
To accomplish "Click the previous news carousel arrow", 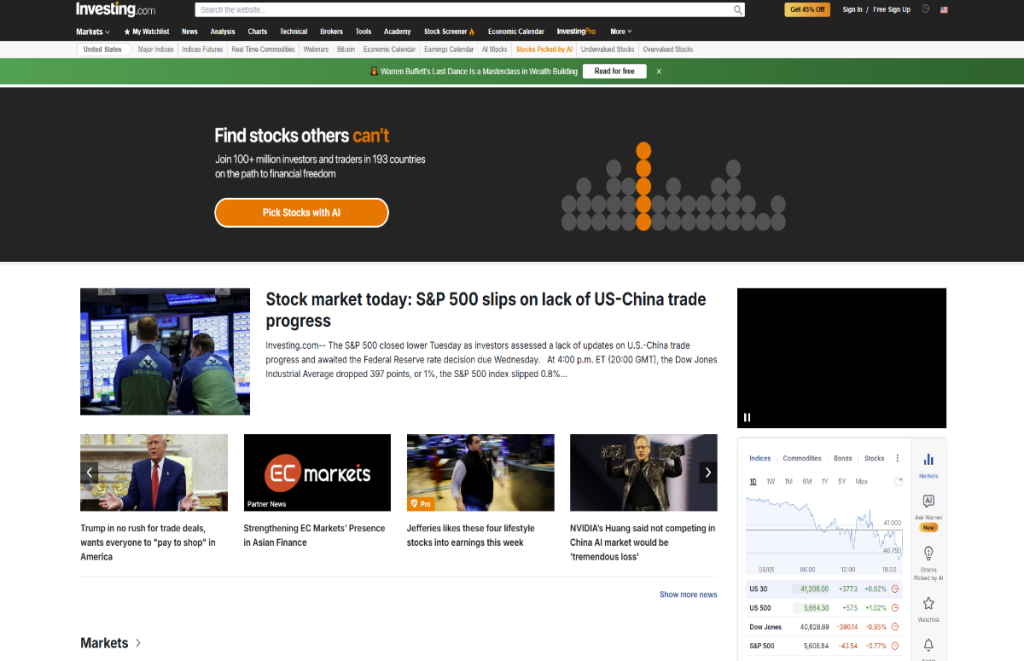I will (x=89, y=472).
